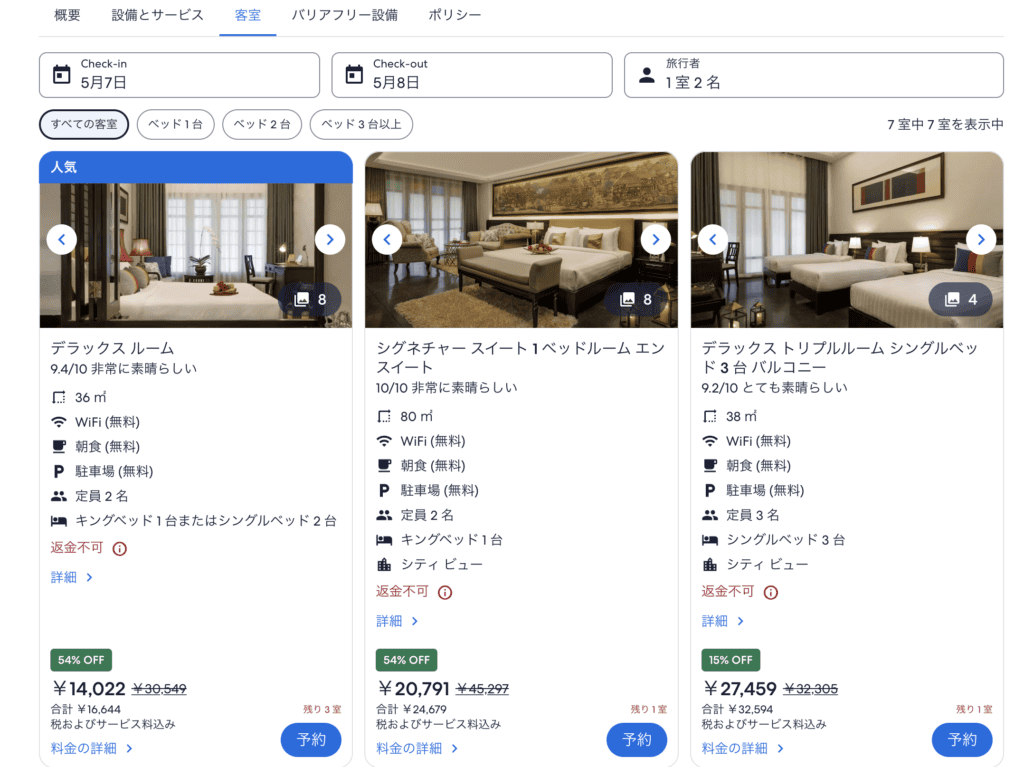Click the WiFi icon on シグネチャー スイート card

pyautogui.click(x=382, y=441)
